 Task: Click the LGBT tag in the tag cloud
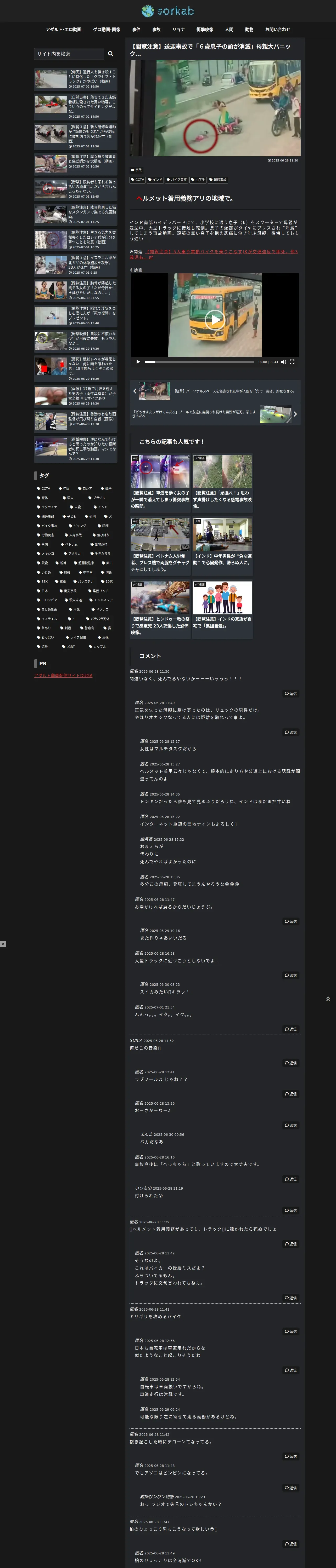[x=68, y=647]
